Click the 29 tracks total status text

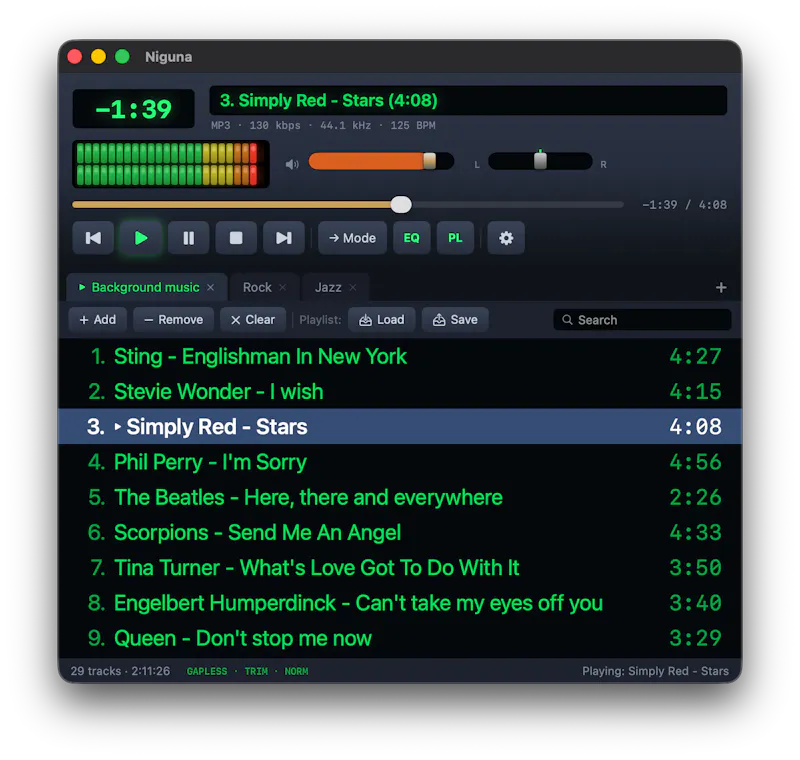tap(120, 671)
